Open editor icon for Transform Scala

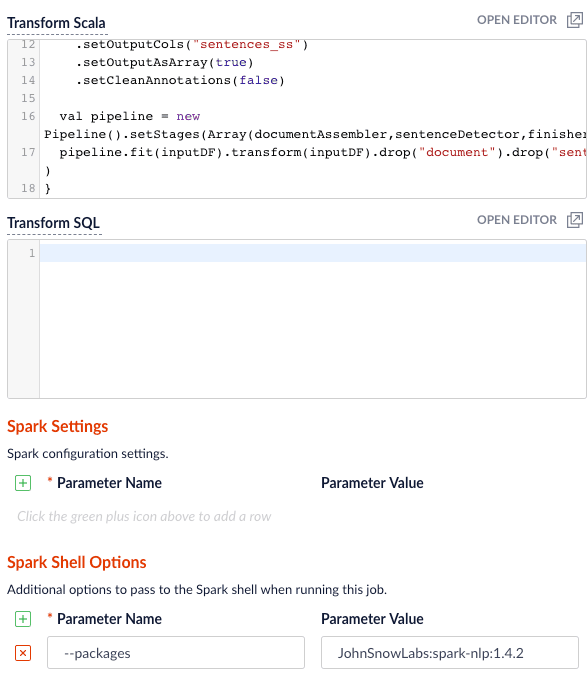point(575,20)
